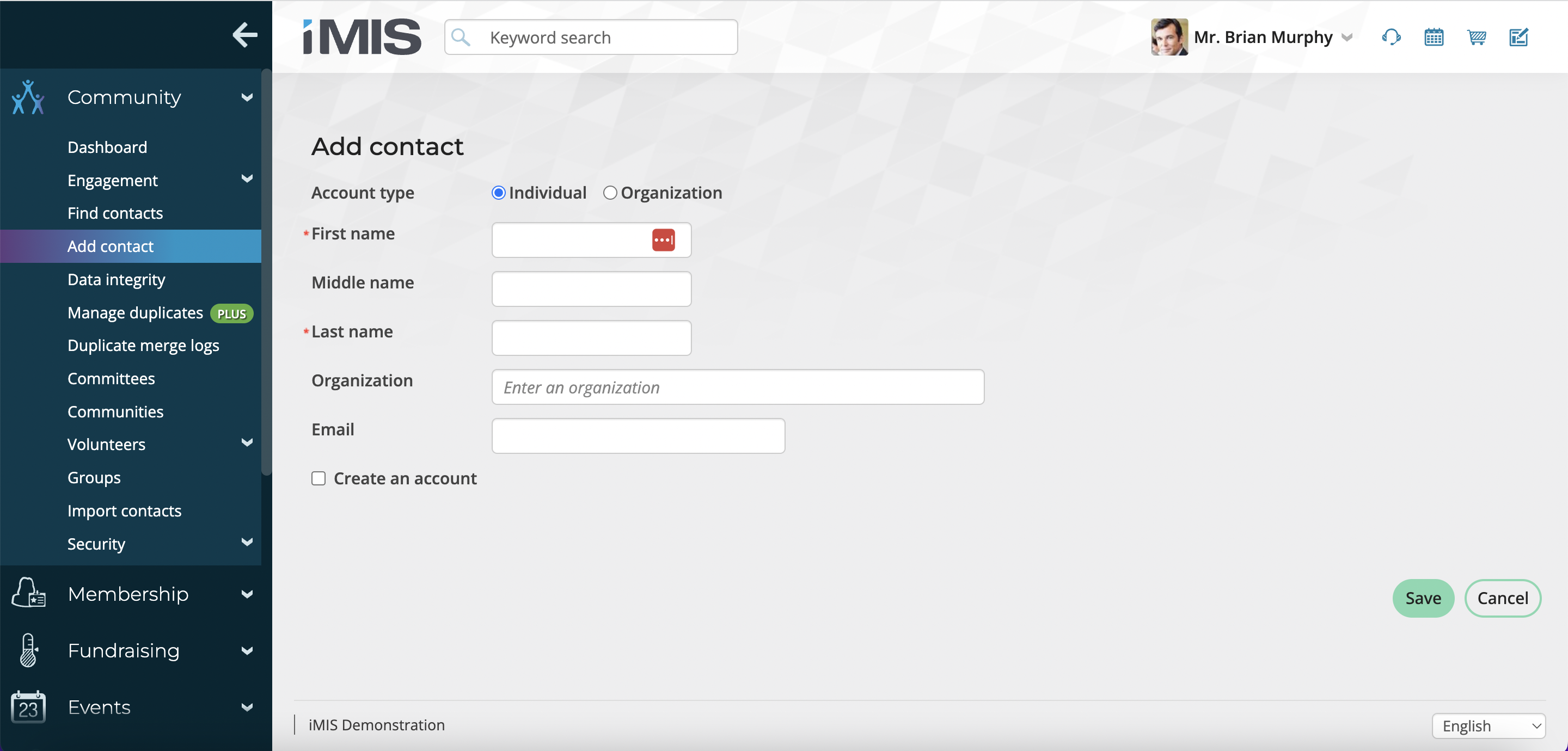Open the English language dropdown

point(1489,725)
